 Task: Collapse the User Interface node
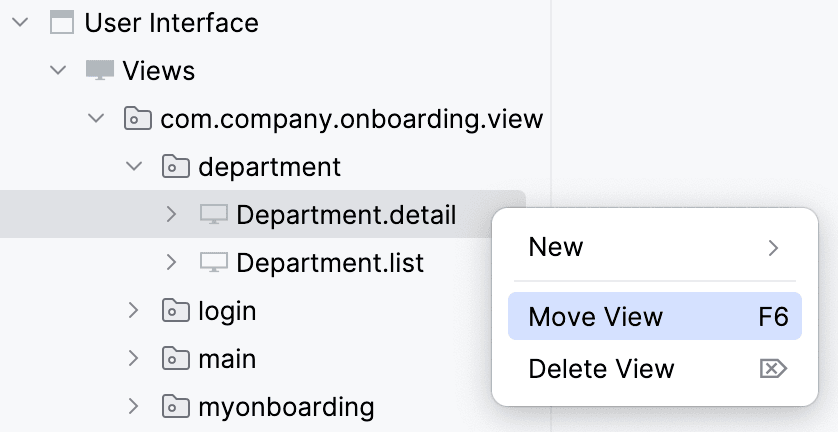pos(20,22)
